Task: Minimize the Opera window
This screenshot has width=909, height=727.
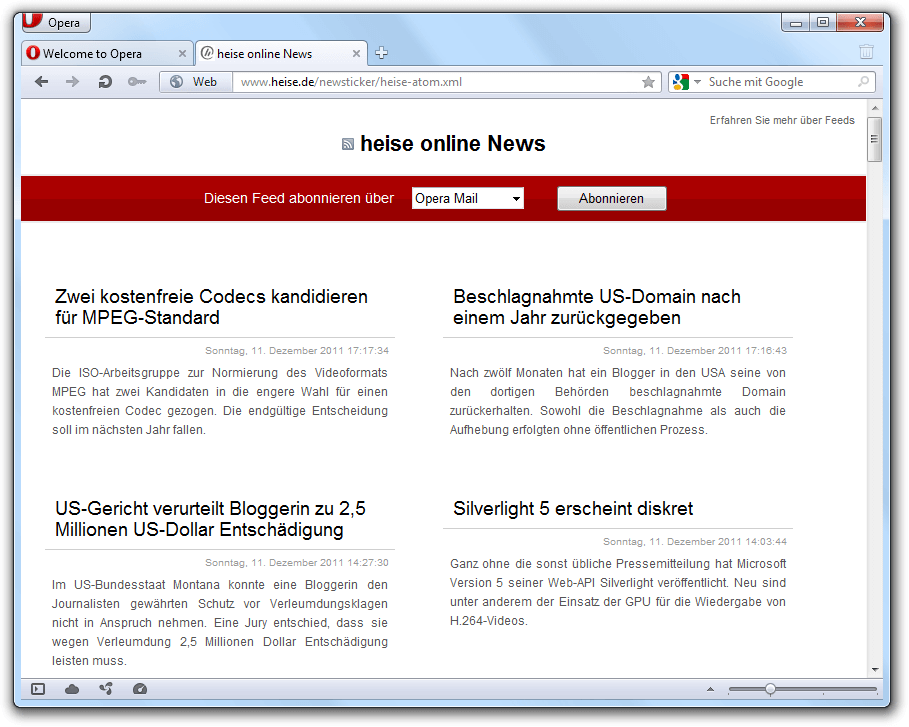Action: [x=796, y=23]
